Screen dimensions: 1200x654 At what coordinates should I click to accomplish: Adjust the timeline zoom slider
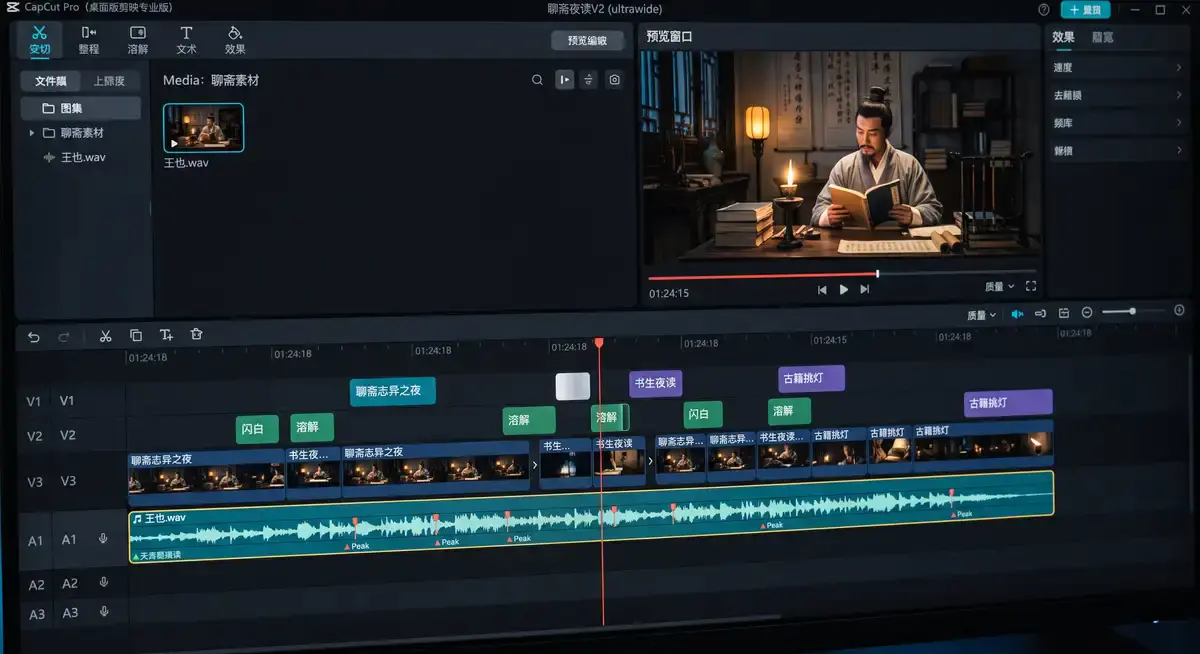click(x=1132, y=312)
